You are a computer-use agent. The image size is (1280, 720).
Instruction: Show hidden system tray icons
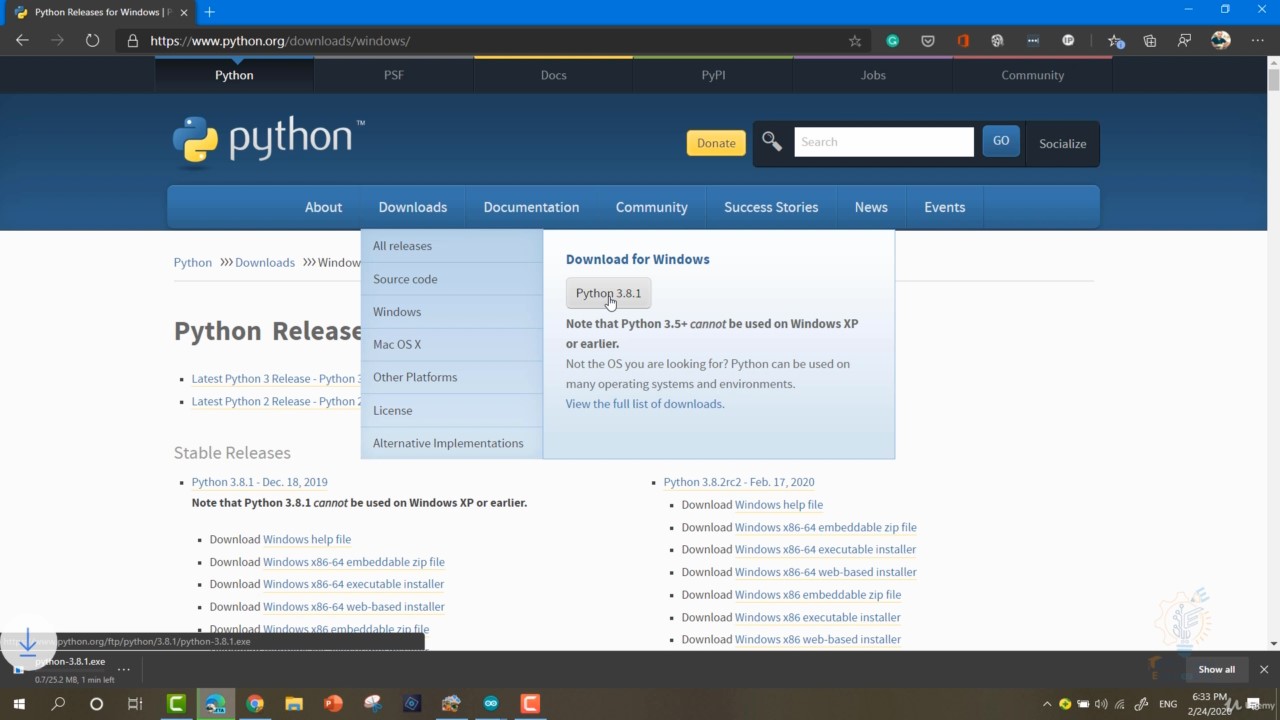(1047, 704)
